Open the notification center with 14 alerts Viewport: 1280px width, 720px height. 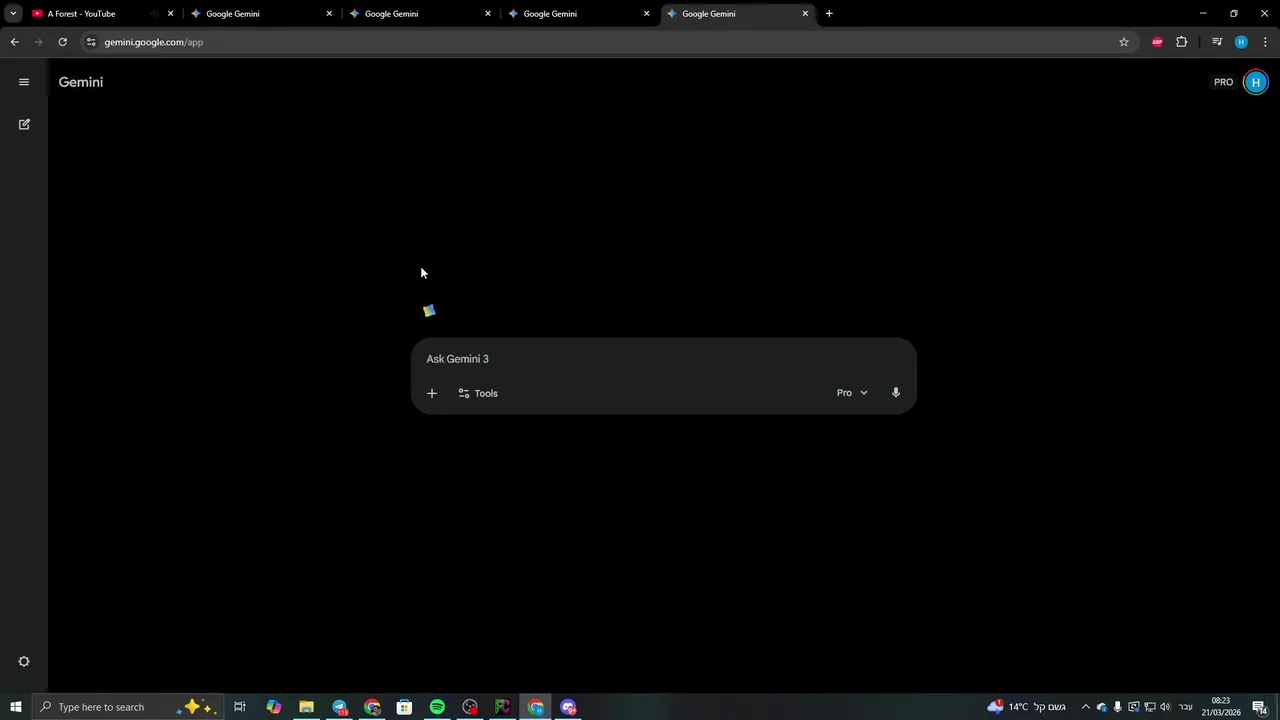(1260, 707)
